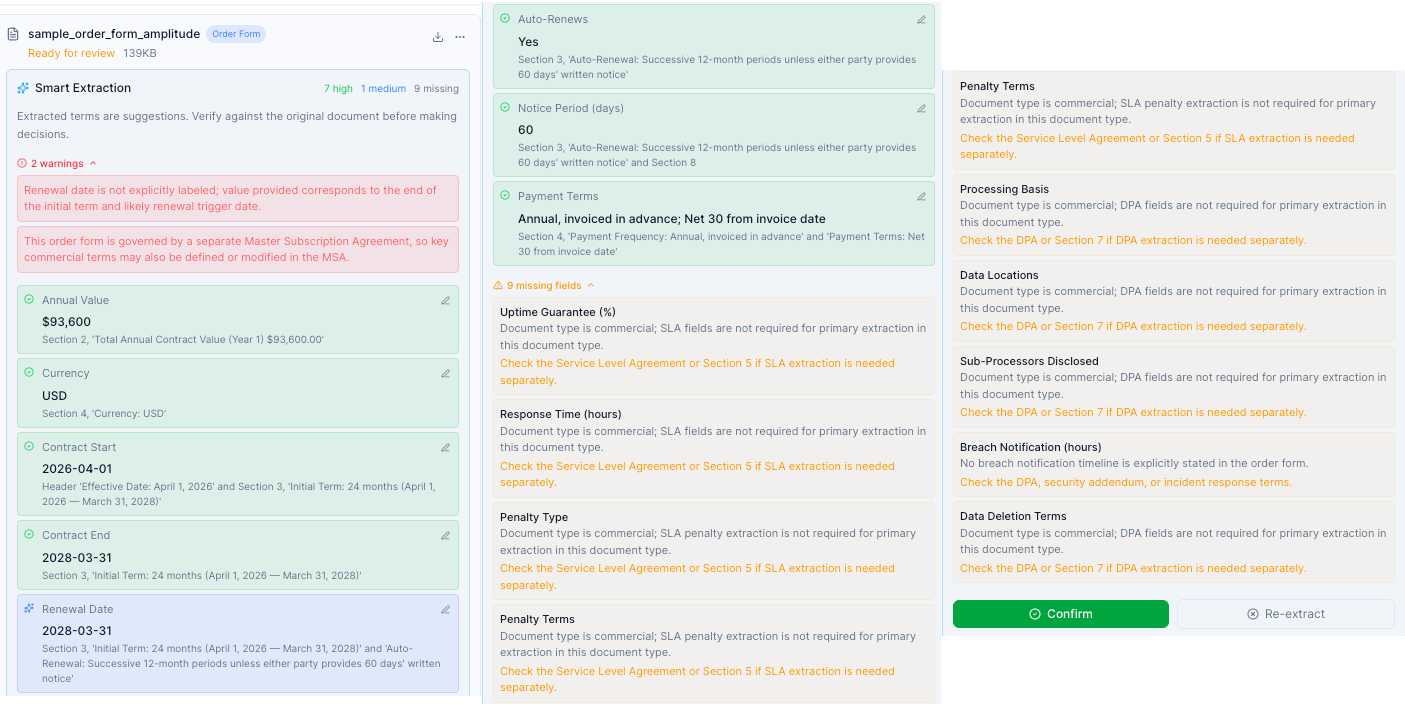Click the Re-extract button
The width and height of the screenshot is (1405, 704).
click(1285, 613)
